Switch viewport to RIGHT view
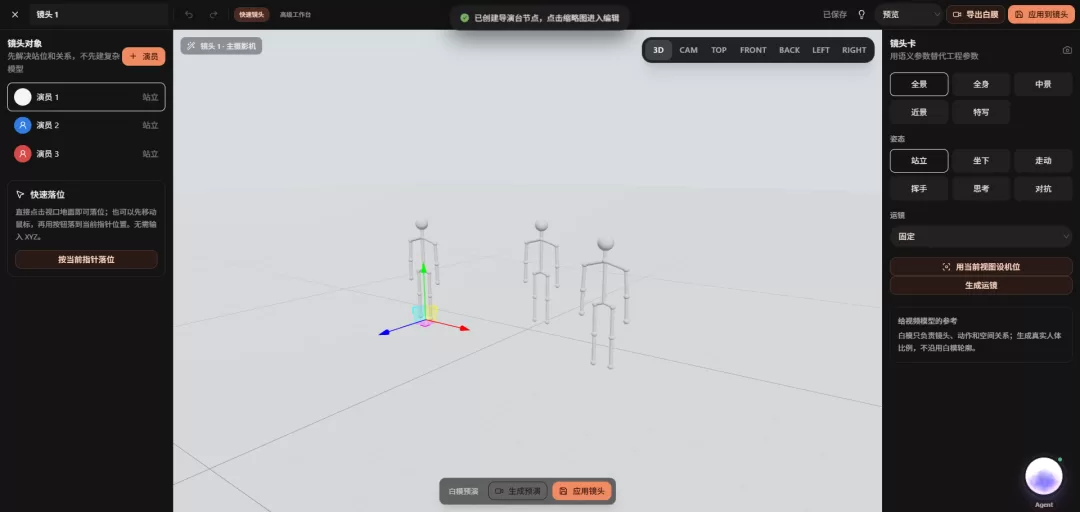The height and width of the screenshot is (512, 1080). pos(854,50)
